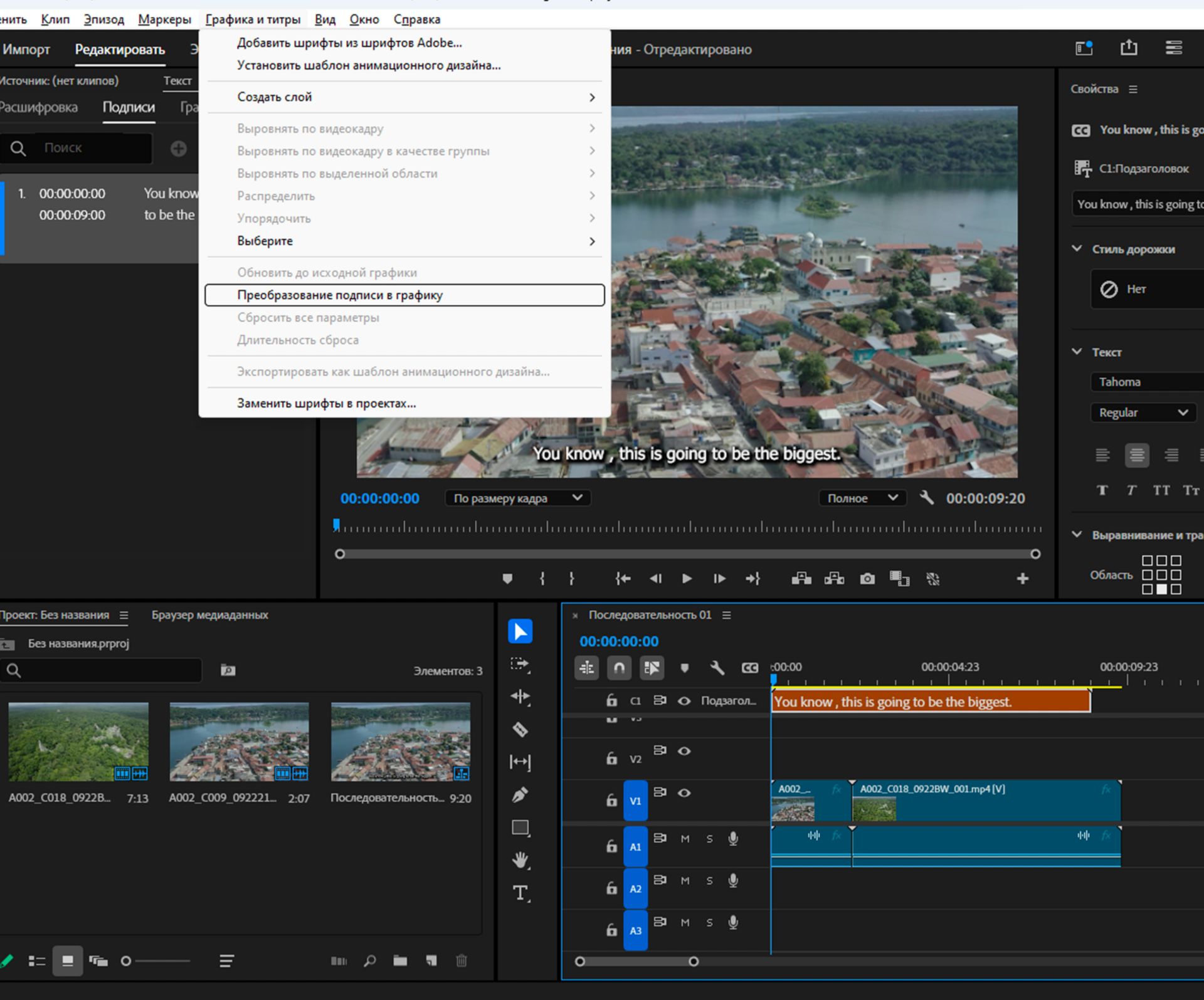The width and height of the screenshot is (1204, 1000).
Task: Toggle V1 track output eye
Action: click(684, 793)
